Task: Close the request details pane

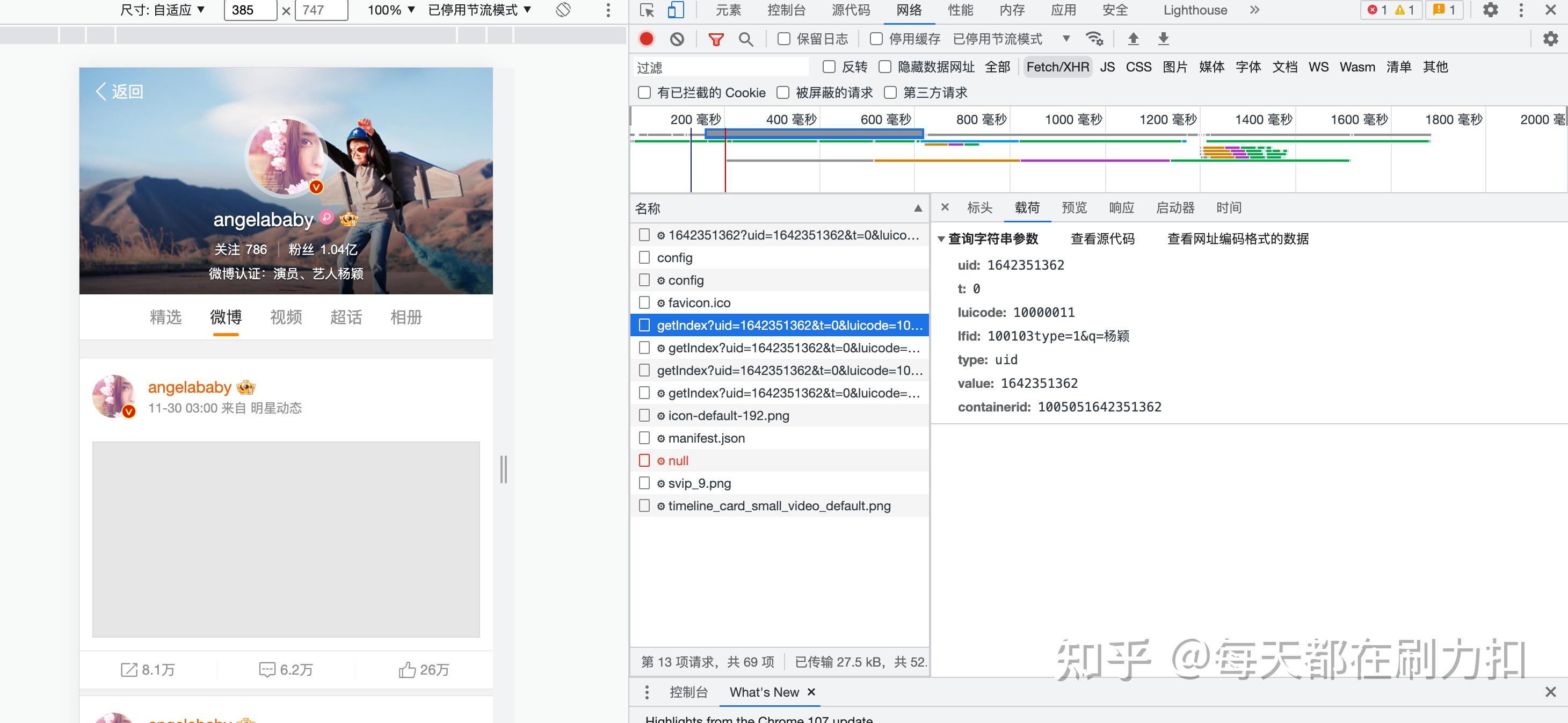Action: coord(945,207)
